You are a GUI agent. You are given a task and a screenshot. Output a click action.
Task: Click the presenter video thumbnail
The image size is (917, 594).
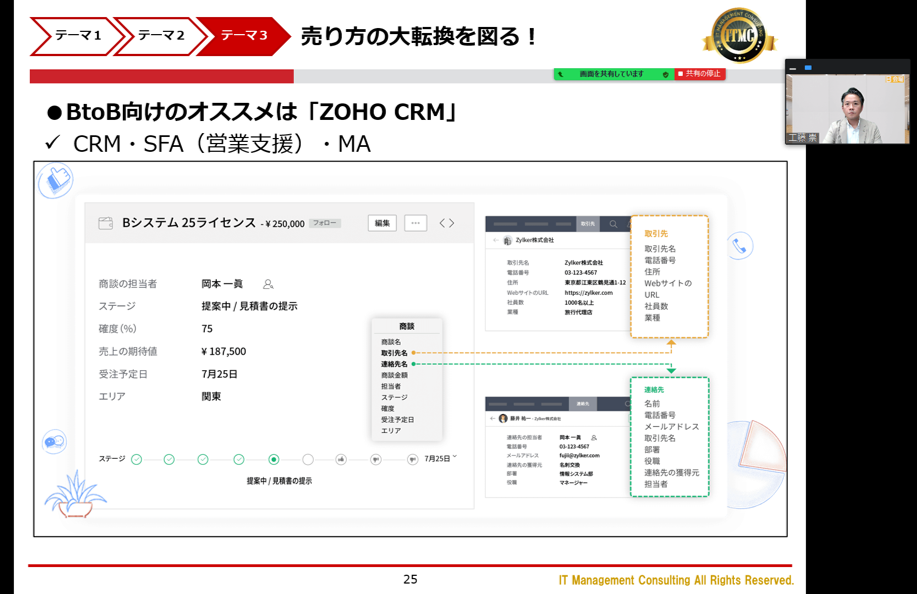click(x=847, y=109)
